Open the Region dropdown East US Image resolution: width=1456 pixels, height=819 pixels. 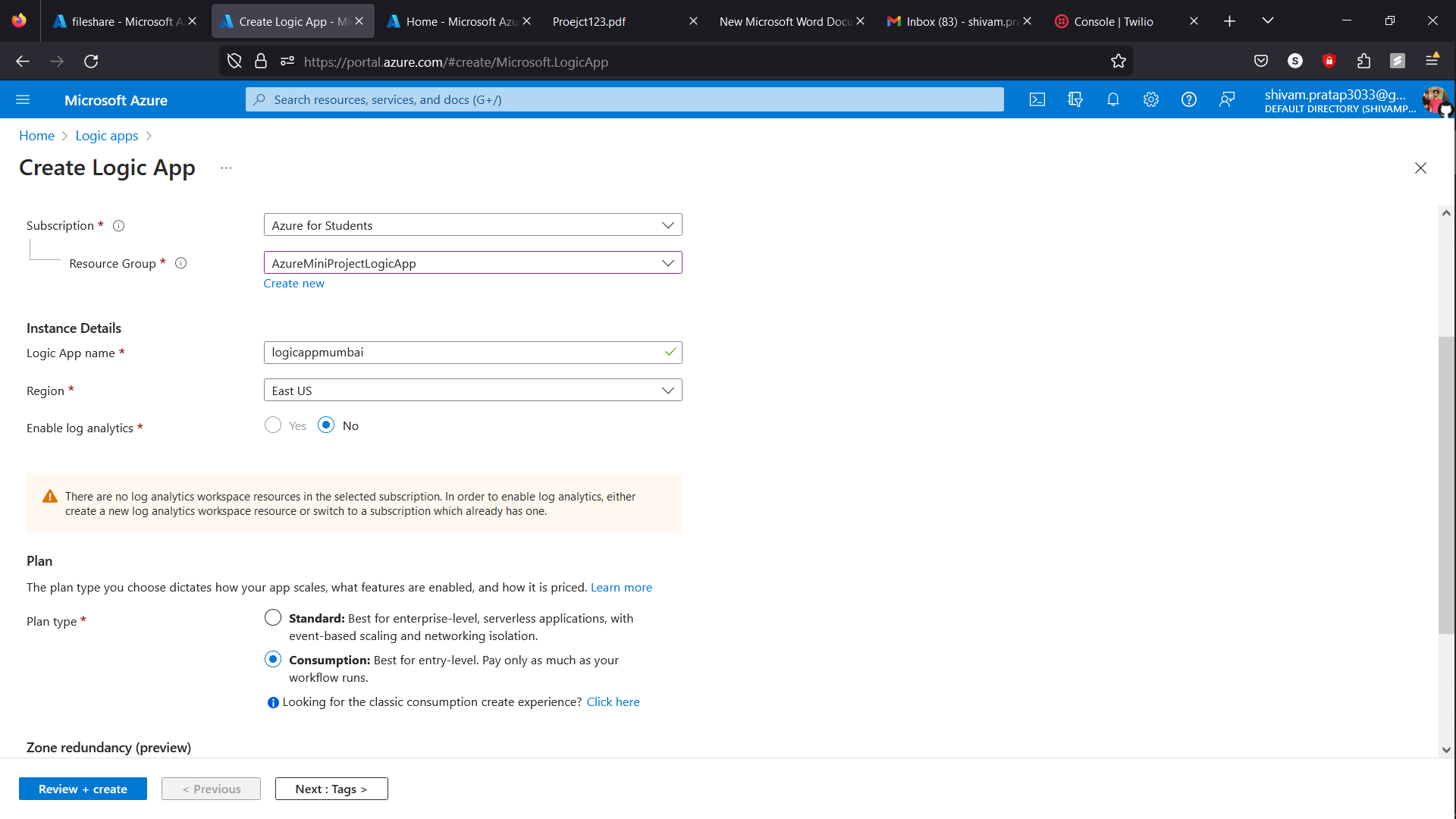472,391
